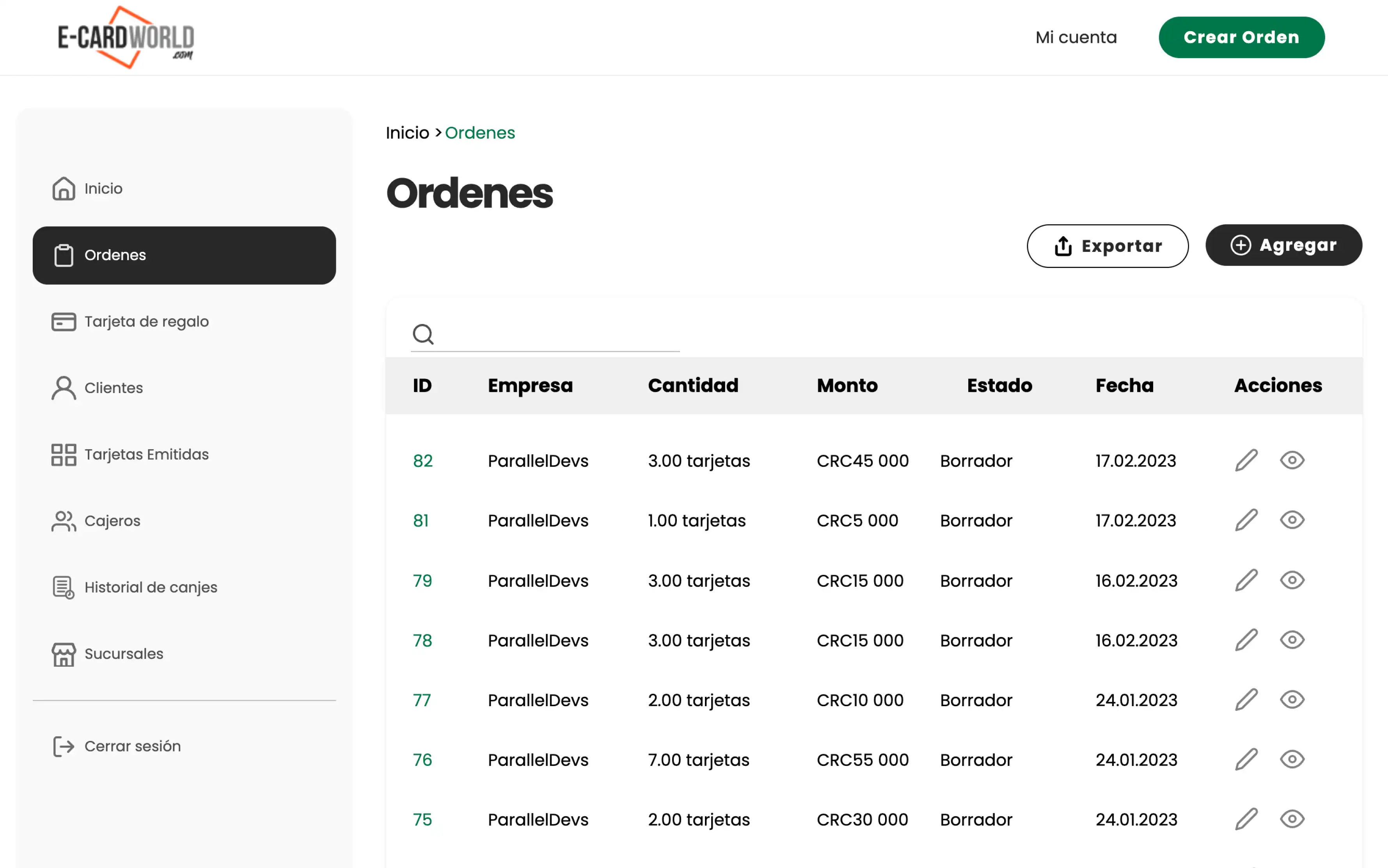Open Tarjetas Emitidas
The image size is (1388, 868).
coord(146,454)
